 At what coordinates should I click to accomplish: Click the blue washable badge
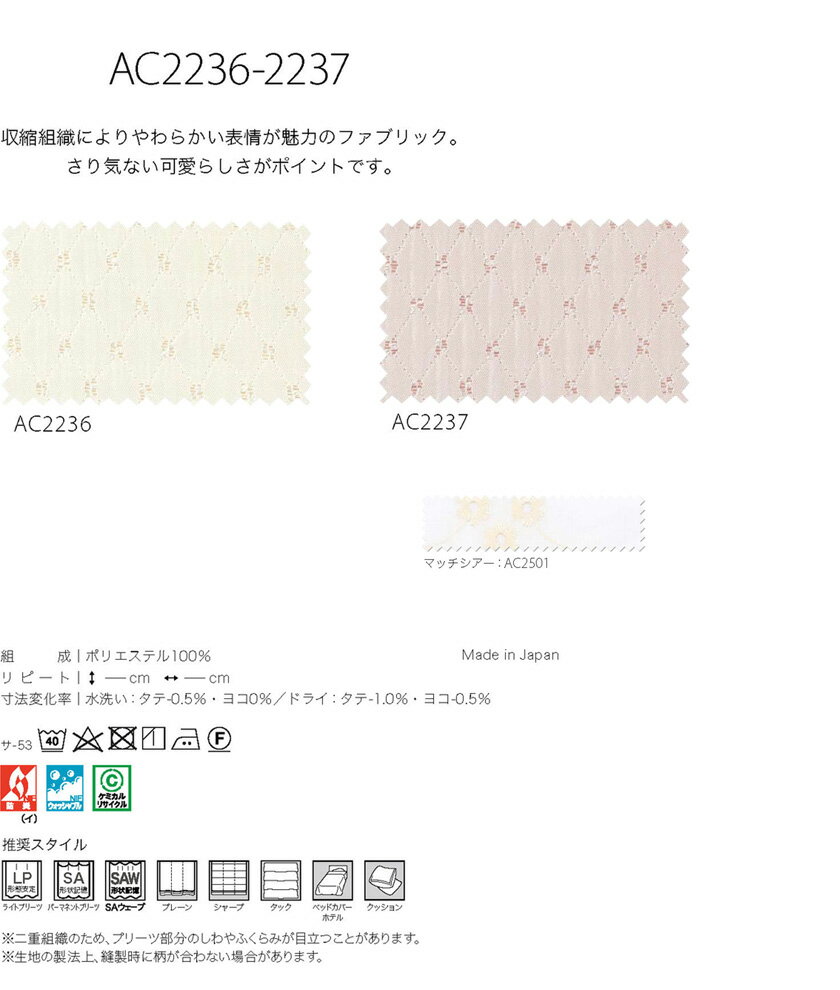[x=65, y=788]
